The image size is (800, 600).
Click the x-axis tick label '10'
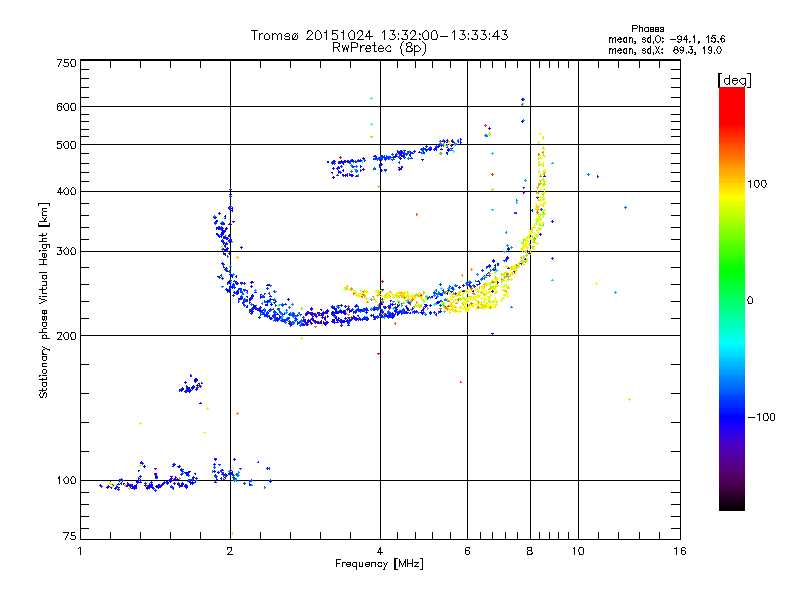pyautogui.click(x=578, y=551)
